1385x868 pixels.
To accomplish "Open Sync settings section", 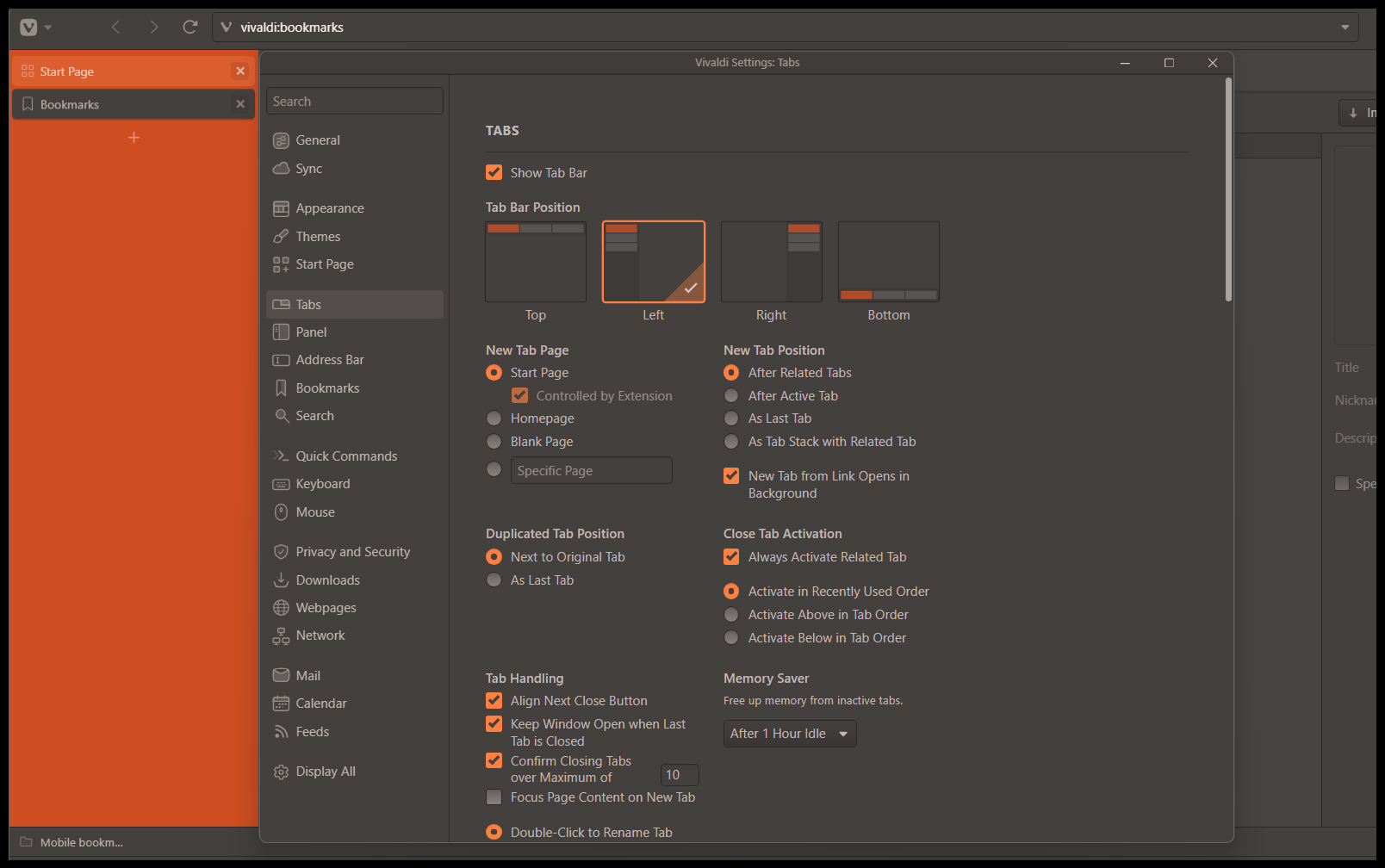I will 355,169.
